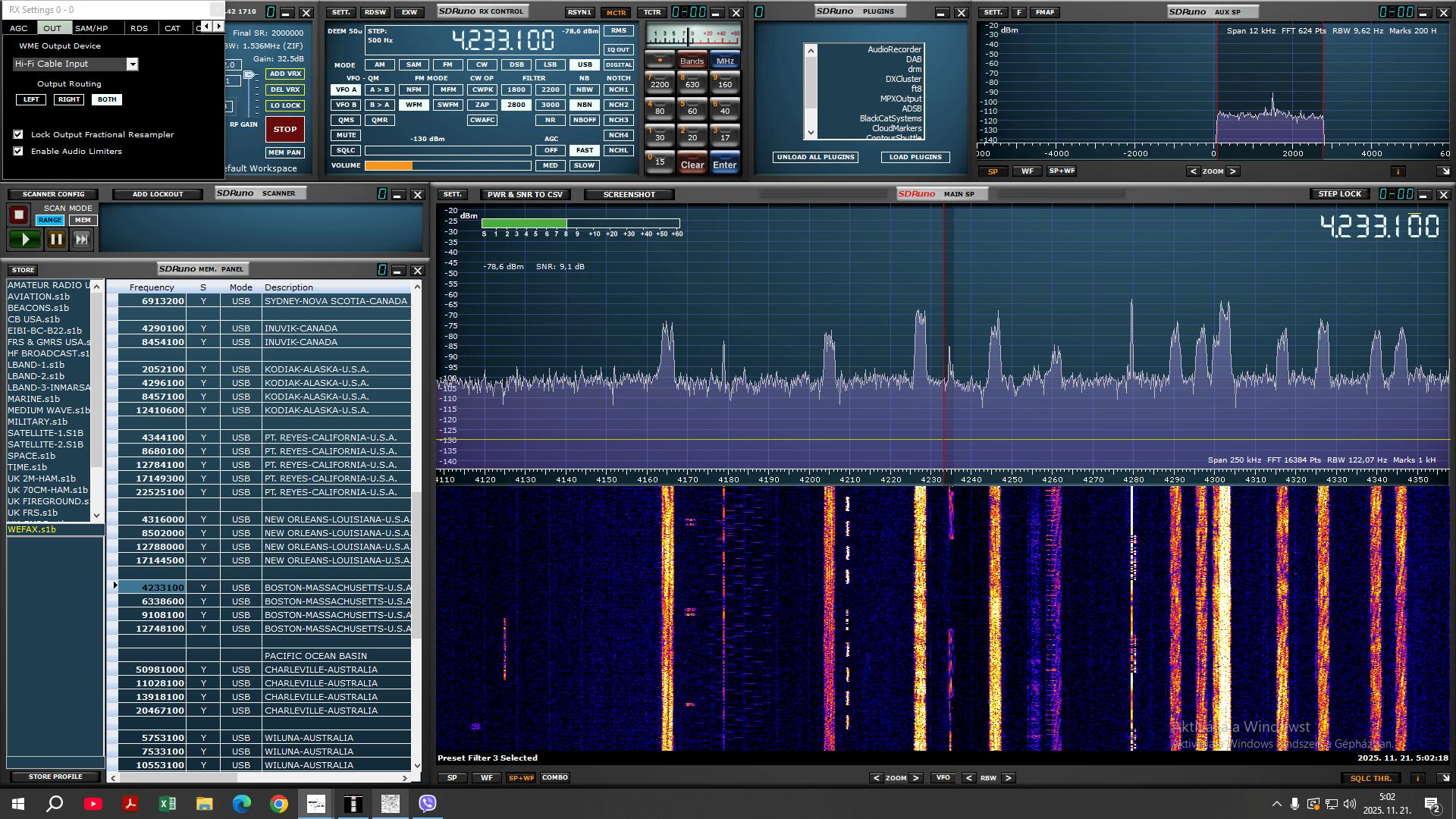The width and height of the screenshot is (1456, 819).
Task: Click zoom right arrow in Main SP
Action: 916,778
